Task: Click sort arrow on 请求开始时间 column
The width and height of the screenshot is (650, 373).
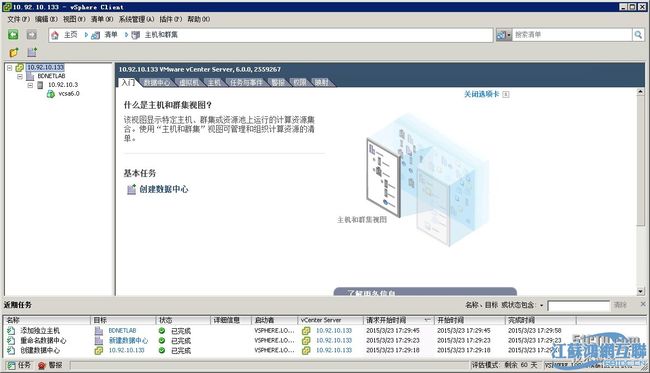Action: point(427,320)
